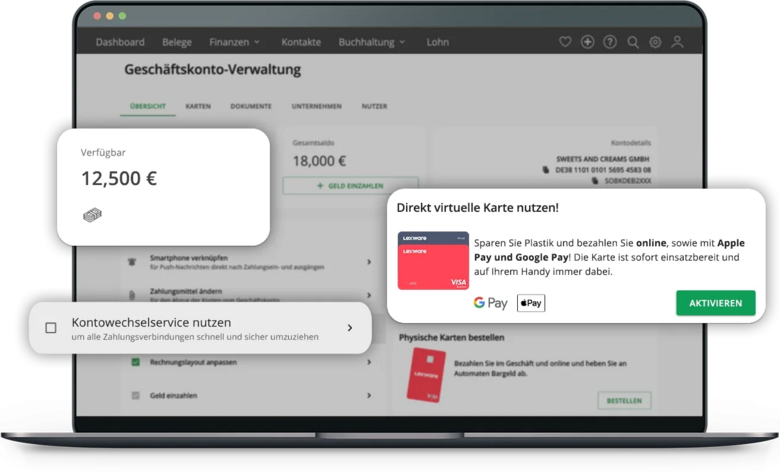This screenshot has width=780, height=476.
Task: Expand the Buchhaltung dropdown menu
Action: point(372,42)
